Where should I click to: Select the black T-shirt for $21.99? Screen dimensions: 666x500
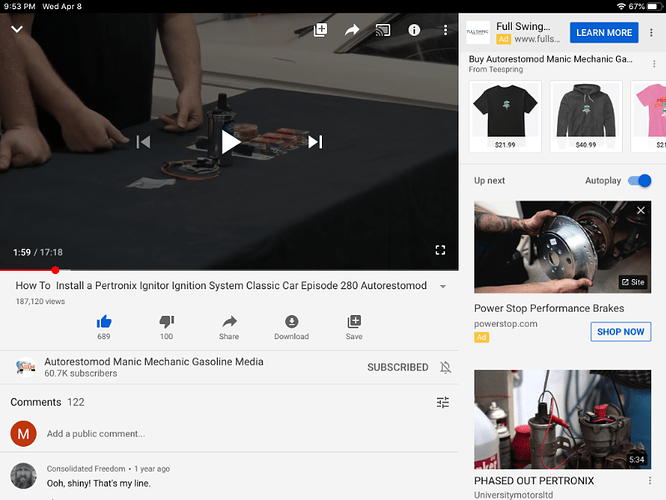coord(505,116)
